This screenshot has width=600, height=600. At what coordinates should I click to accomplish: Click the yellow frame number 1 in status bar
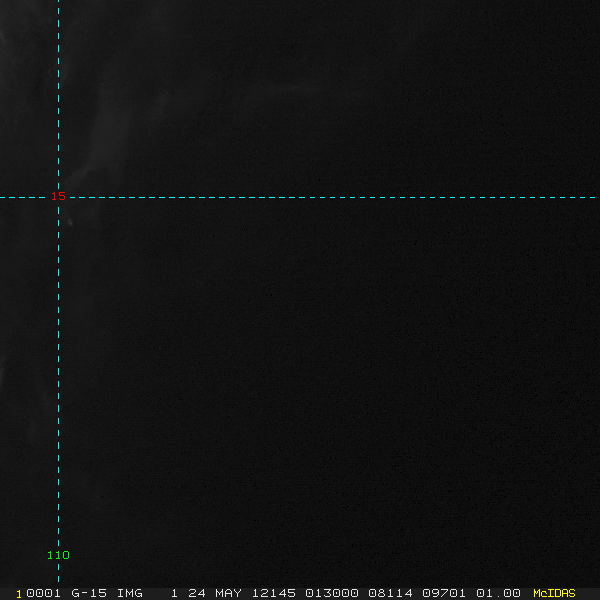coord(19,594)
